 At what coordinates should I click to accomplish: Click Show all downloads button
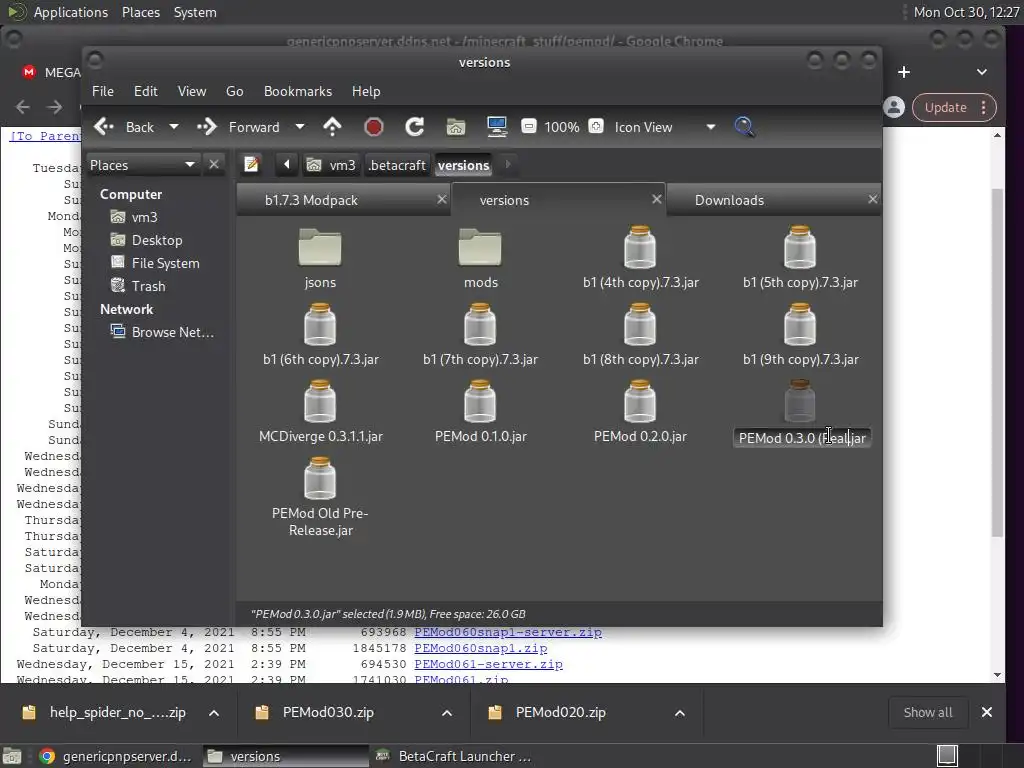(x=927, y=712)
